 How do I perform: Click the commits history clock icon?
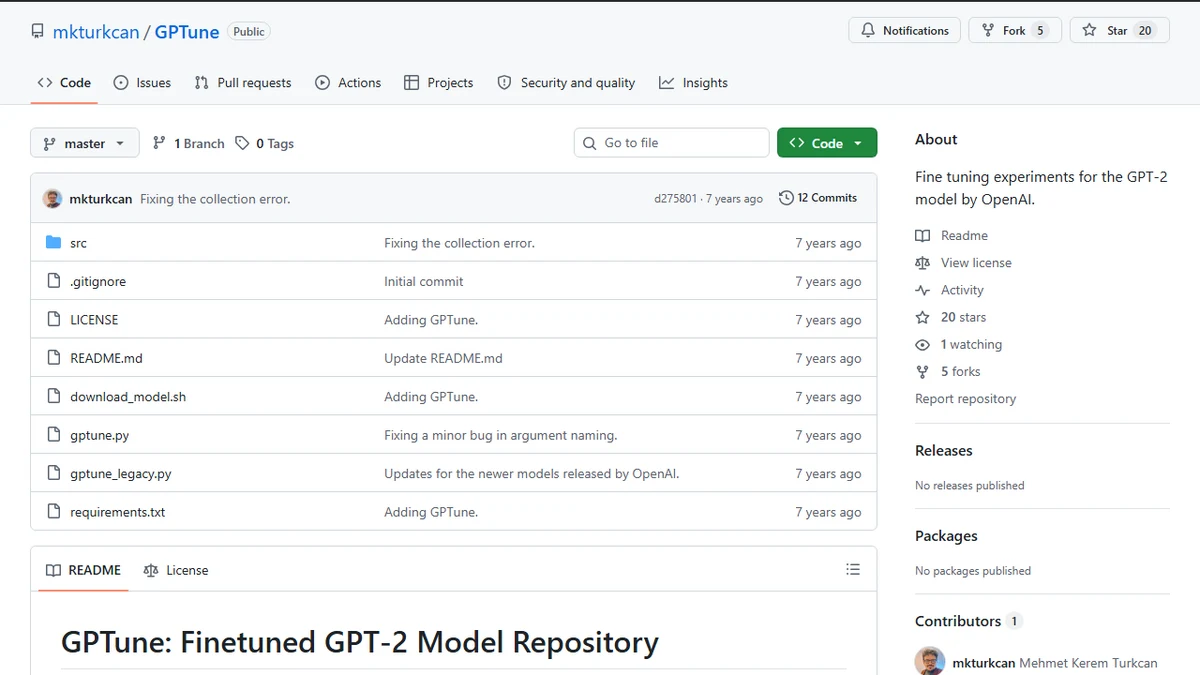coord(786,198)
